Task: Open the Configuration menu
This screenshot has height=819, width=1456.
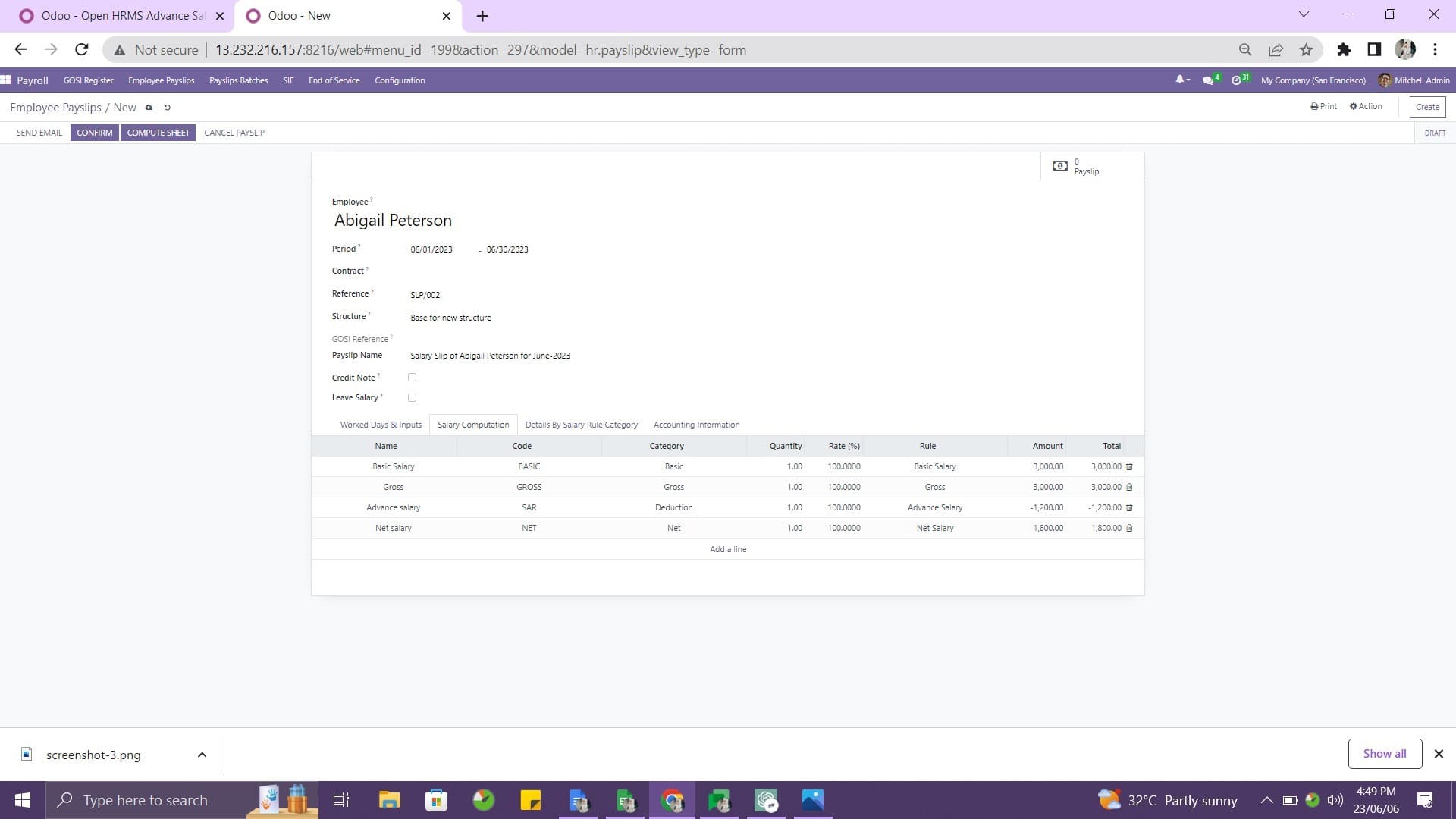Action: pyautogui.click(x=400, y=81)
